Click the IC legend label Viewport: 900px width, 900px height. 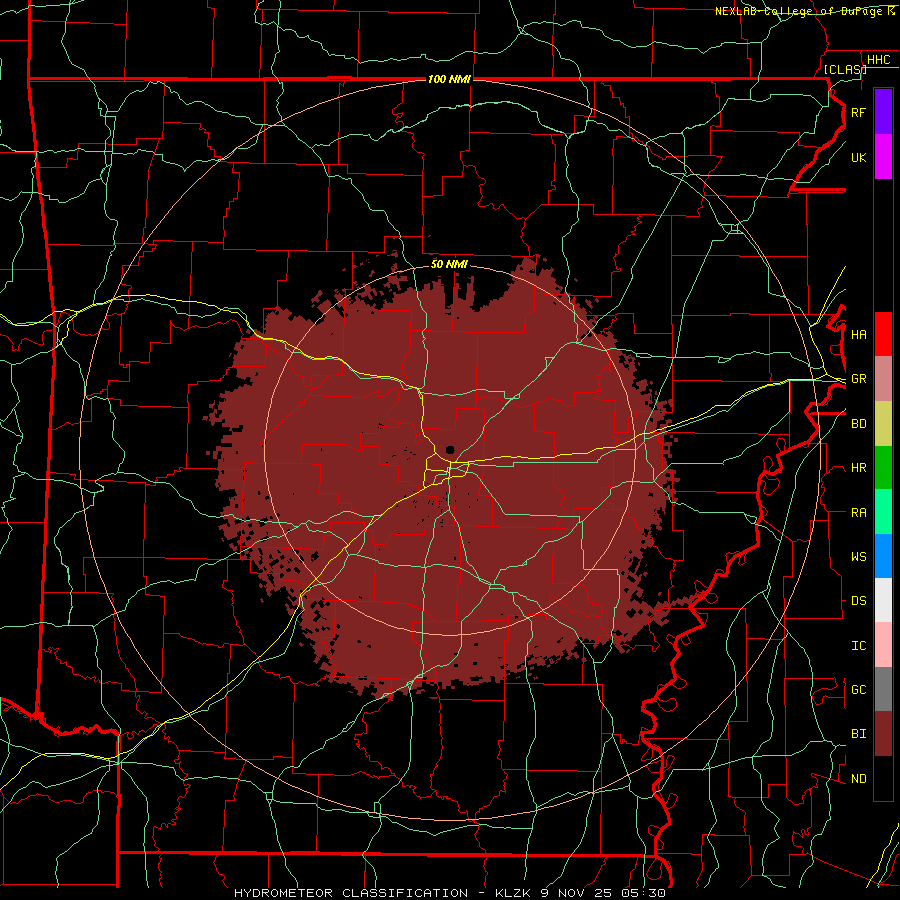(x=858, y=646)
